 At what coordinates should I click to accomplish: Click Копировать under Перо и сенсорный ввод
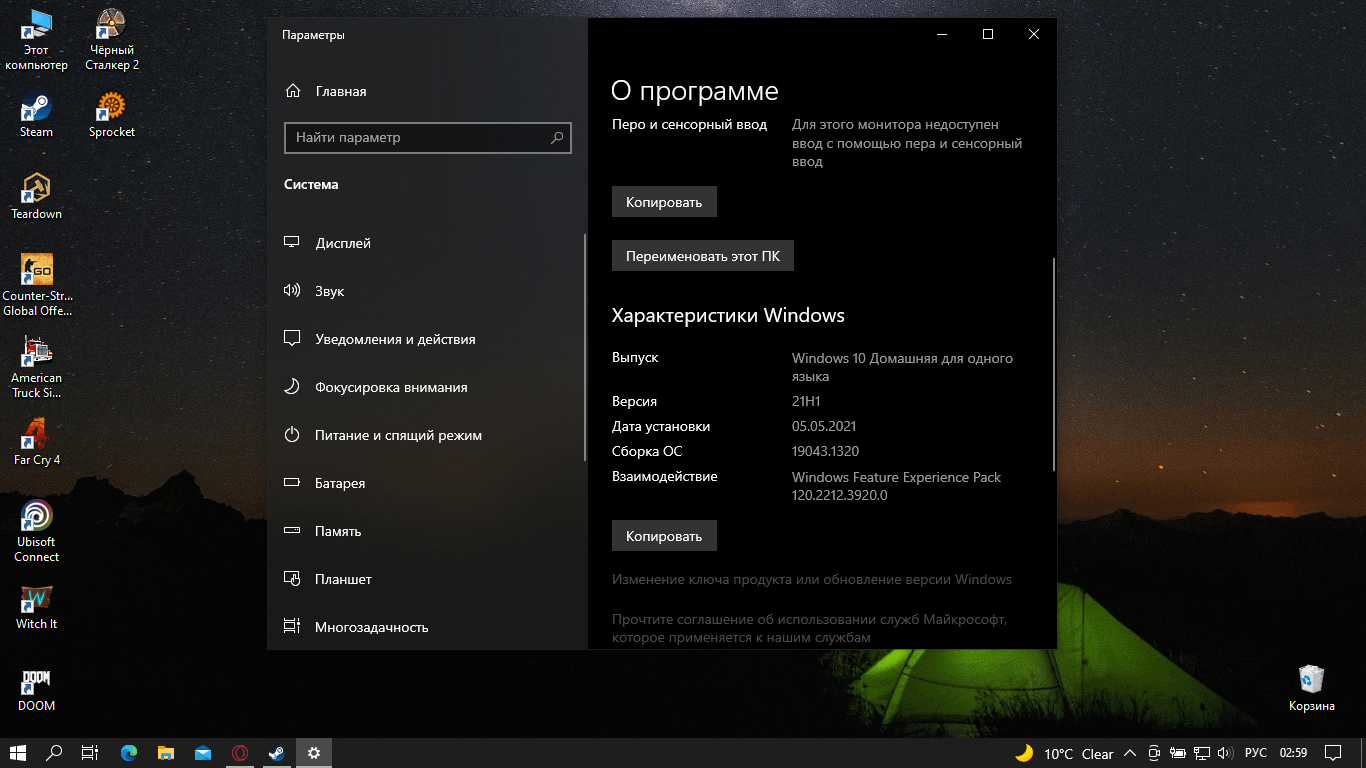point(664,202)
